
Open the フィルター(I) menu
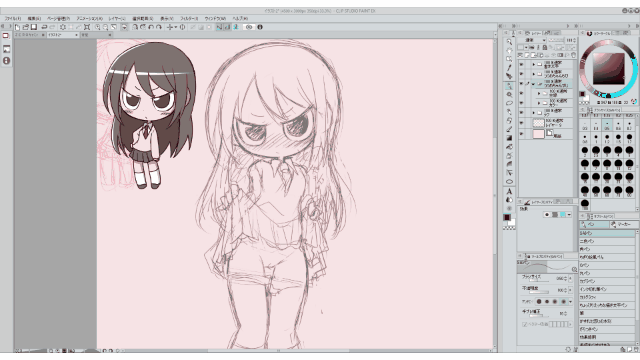(189, 18)
